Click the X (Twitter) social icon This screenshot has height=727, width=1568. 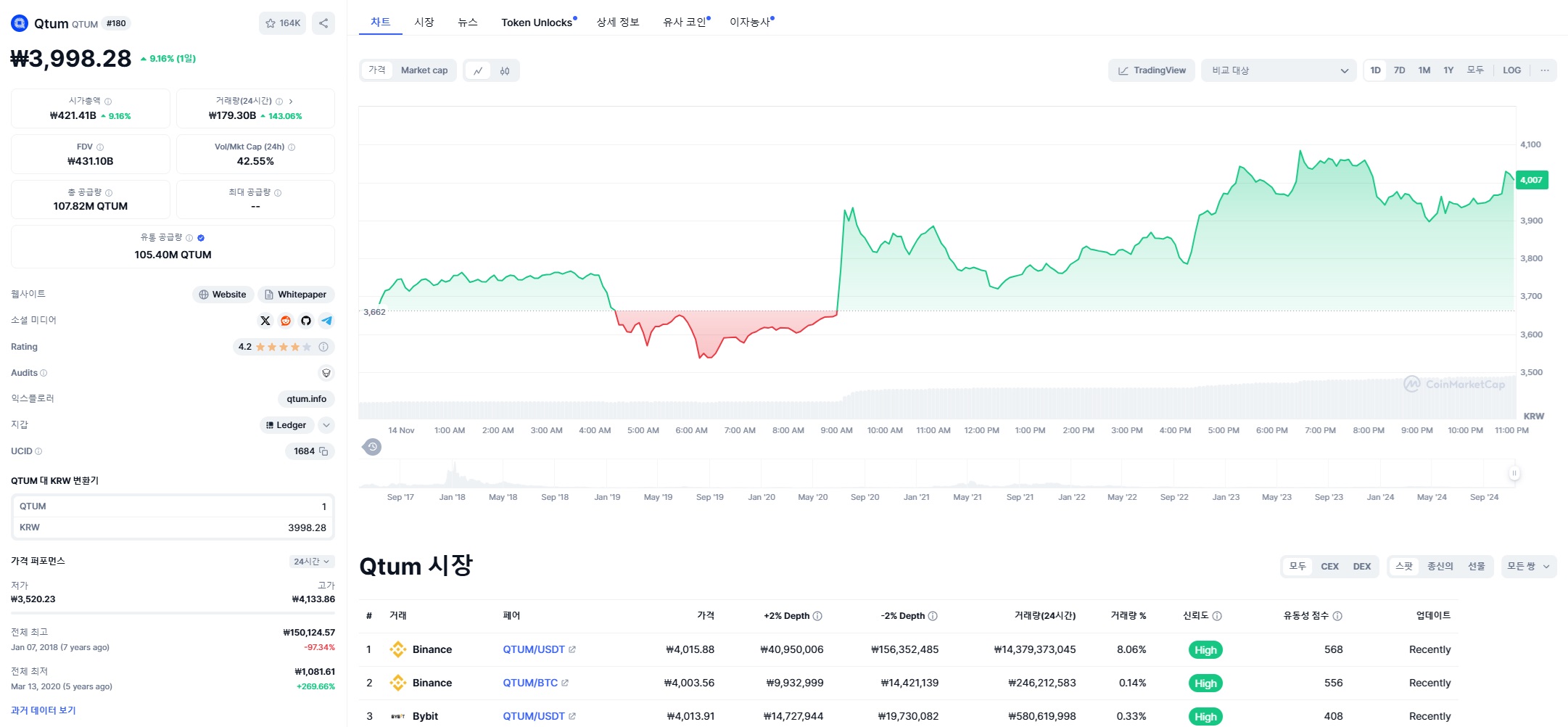pyautogui.click(x=265, y=321)
